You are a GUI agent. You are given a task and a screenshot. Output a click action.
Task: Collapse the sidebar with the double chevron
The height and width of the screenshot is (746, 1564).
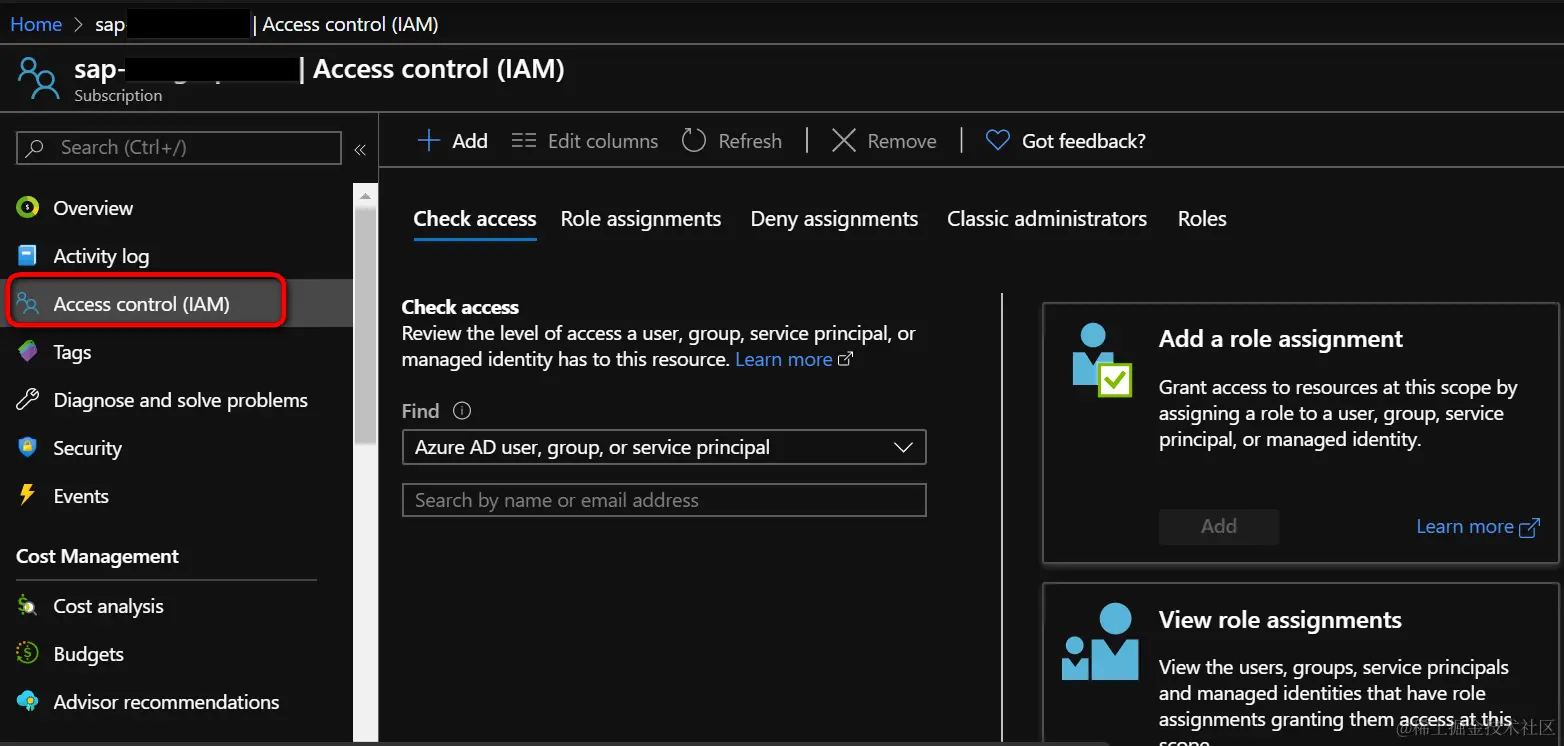(x=360, y=150)
